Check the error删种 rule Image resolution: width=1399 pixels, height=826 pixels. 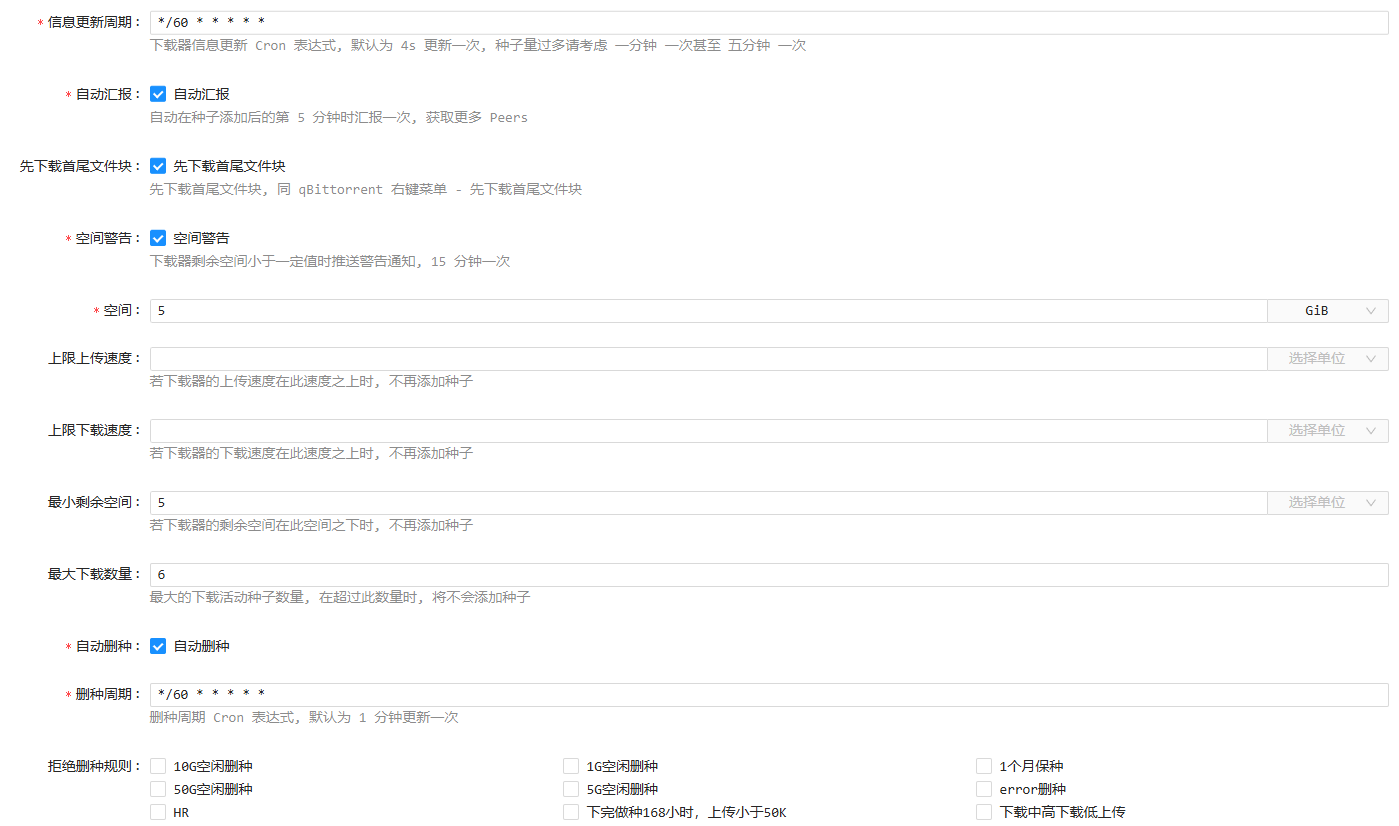[984, 789]
